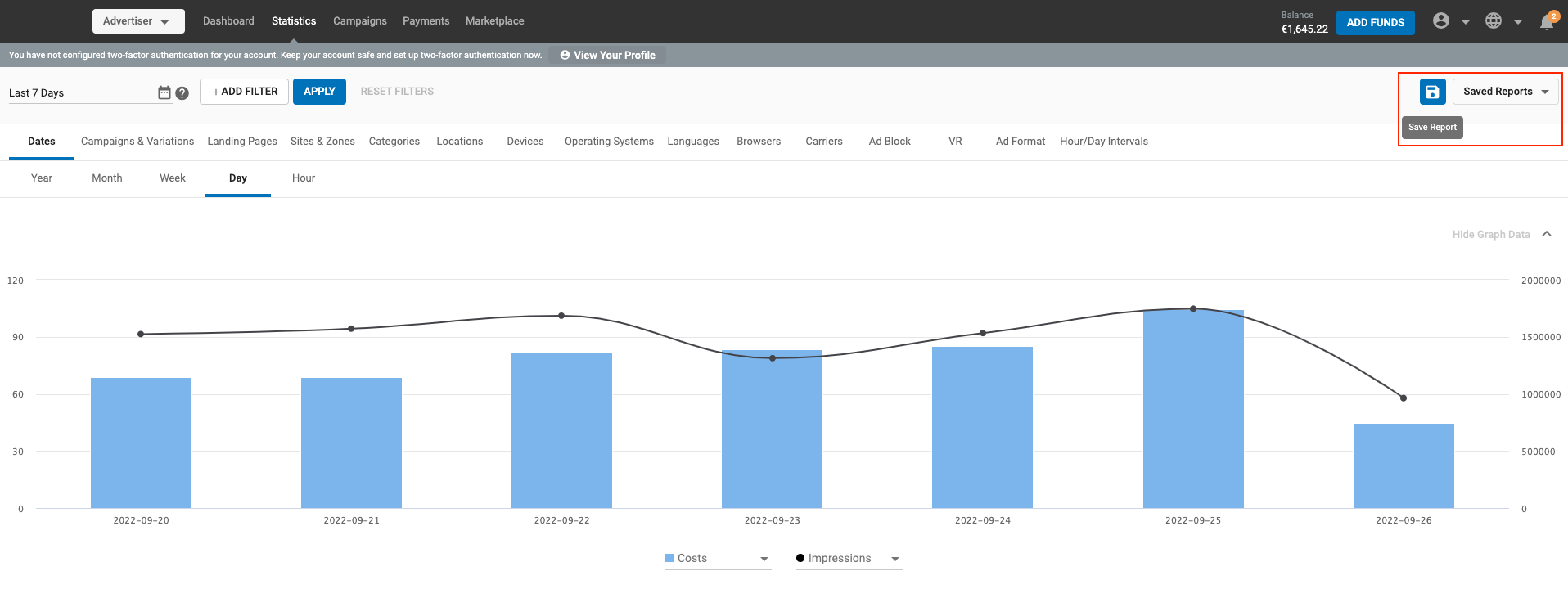This screenshot has height=616, width=1568.
Task: Open the calendar date picker icon
Action: [x=164, y=92]
